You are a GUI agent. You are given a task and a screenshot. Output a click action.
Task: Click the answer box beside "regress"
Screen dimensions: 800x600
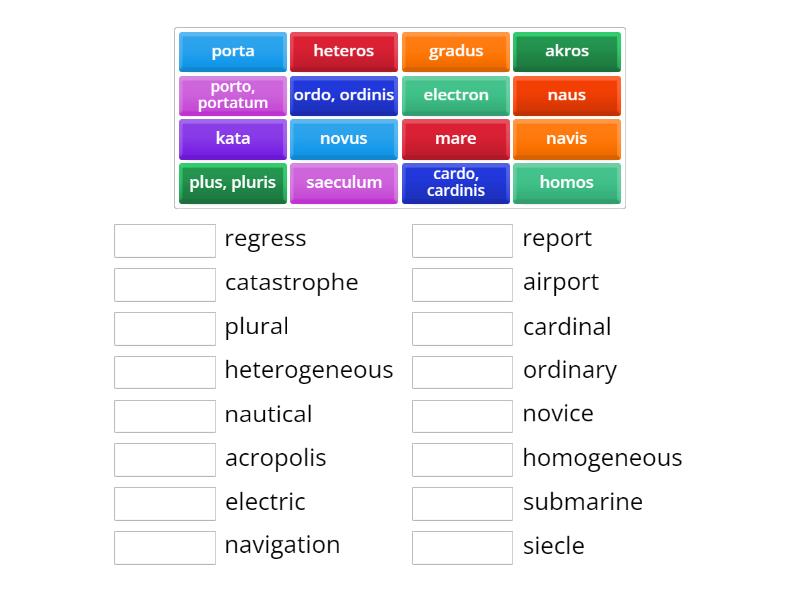[165, 240]
